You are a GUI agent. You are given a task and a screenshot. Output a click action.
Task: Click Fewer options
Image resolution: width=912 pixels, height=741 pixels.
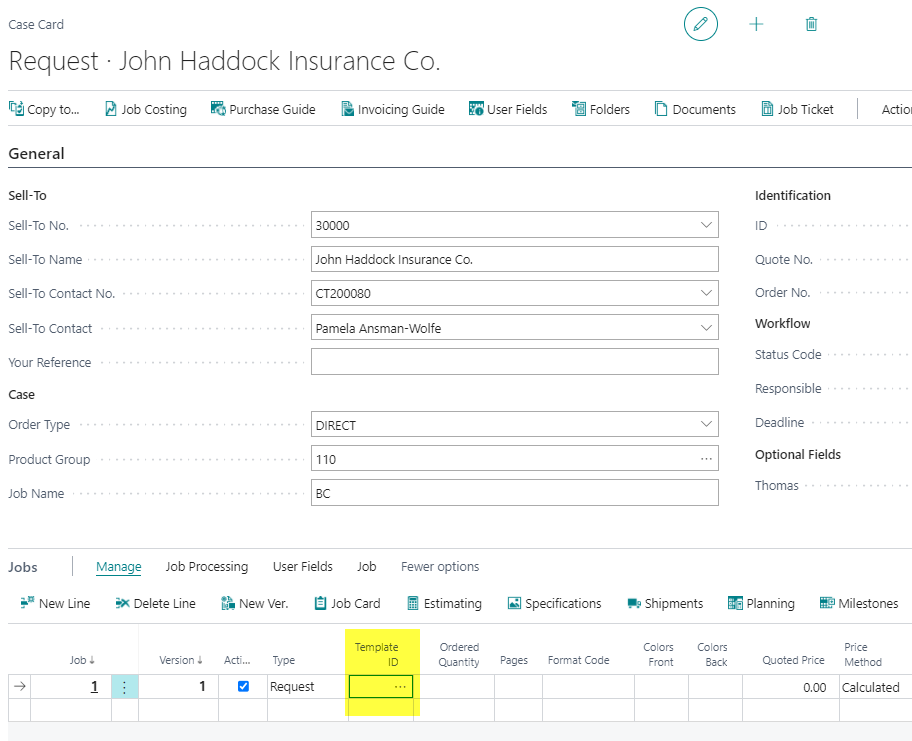click(440, 567)
